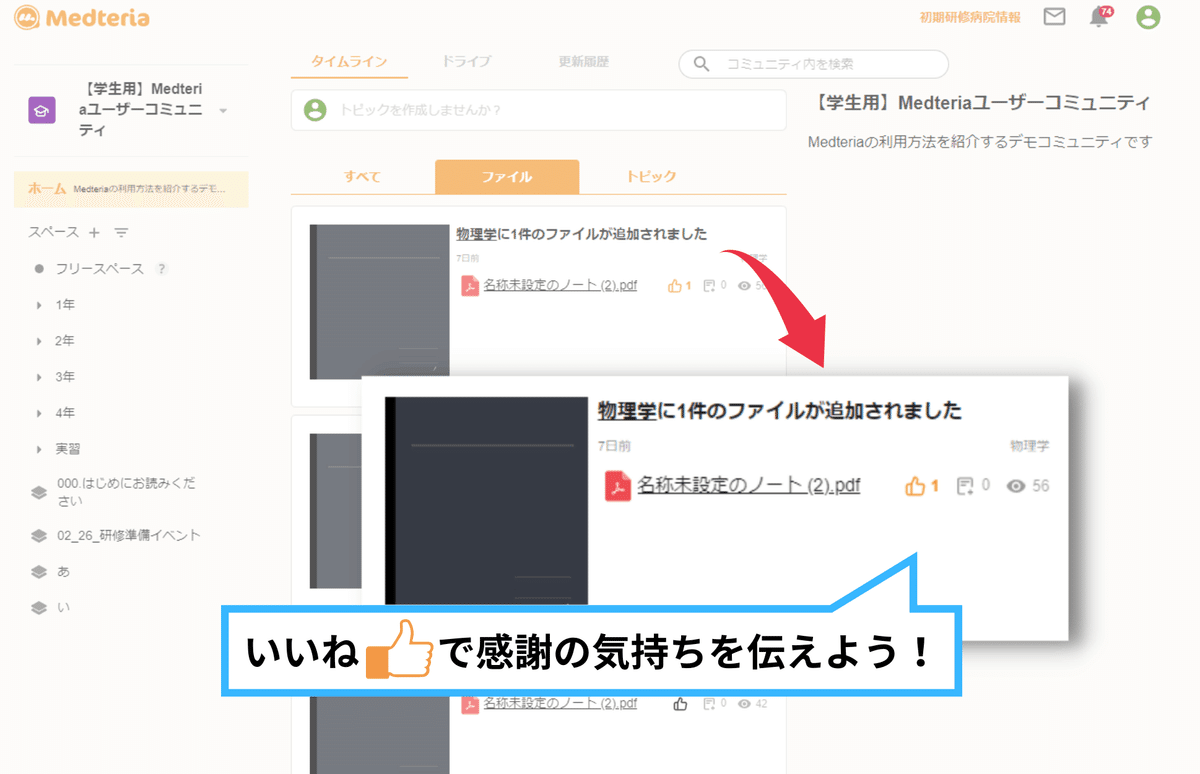This screenshot has height=774, width=1200.
Task: Click enlarged popup's view count eye icon
Action: 1016,486
